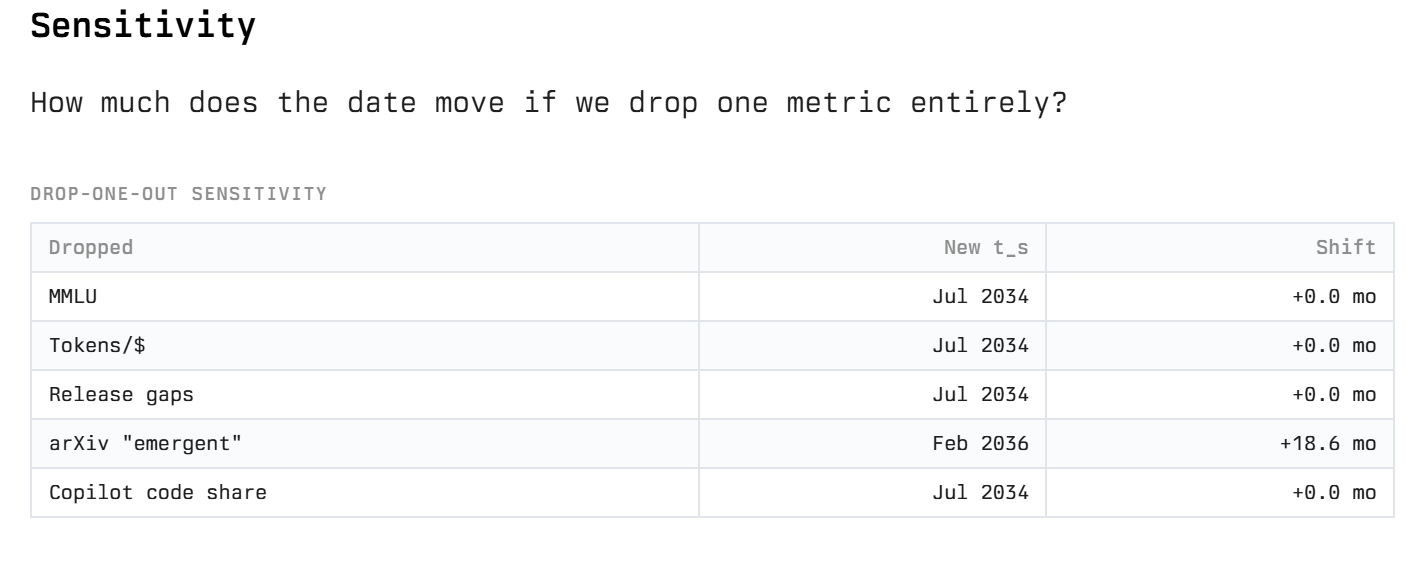The height and width of the screenshot is (571, 1413).
Task: Click the Tokens/$ row's +0.0 mo shift
Action: tap(1335, 346)
